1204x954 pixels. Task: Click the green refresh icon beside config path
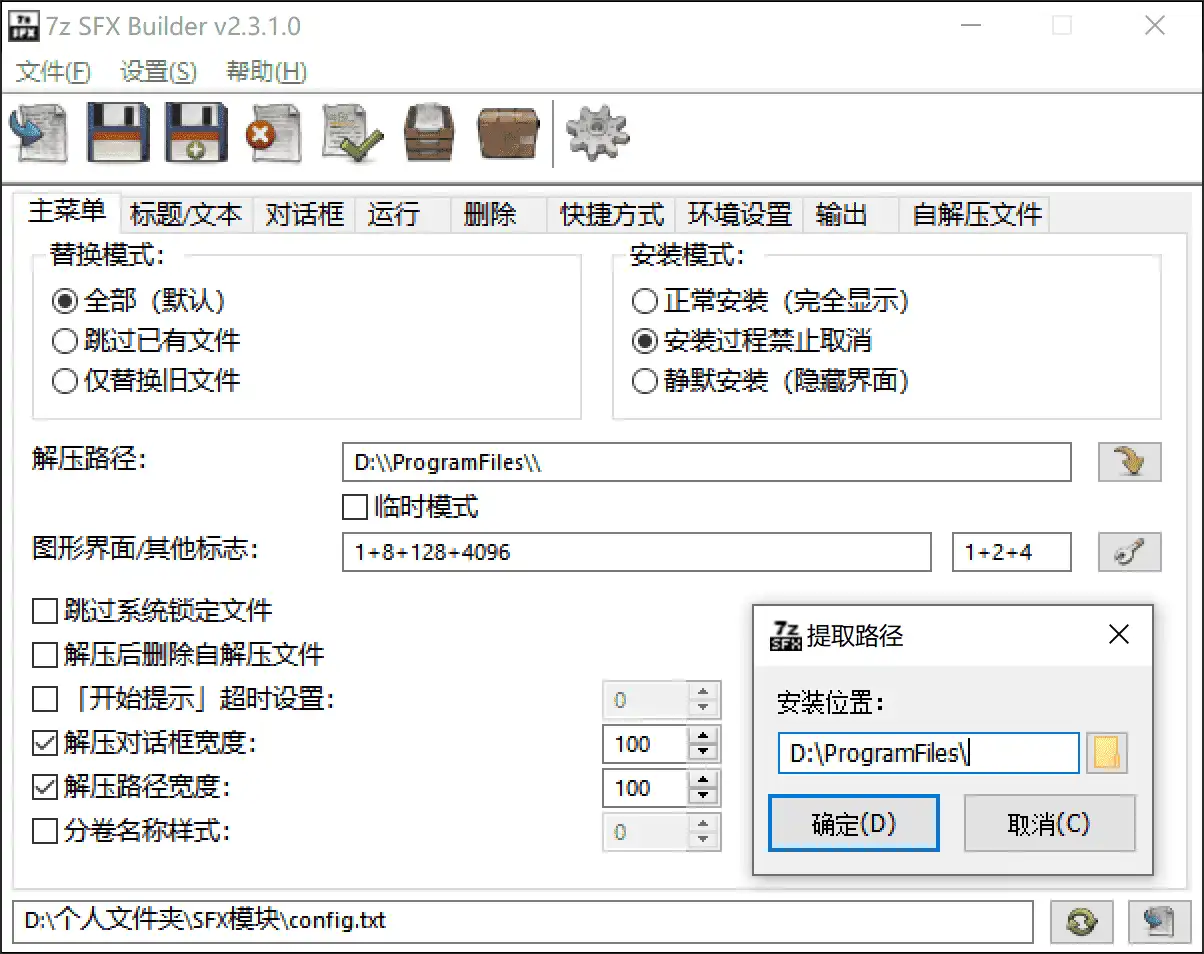1079,921
